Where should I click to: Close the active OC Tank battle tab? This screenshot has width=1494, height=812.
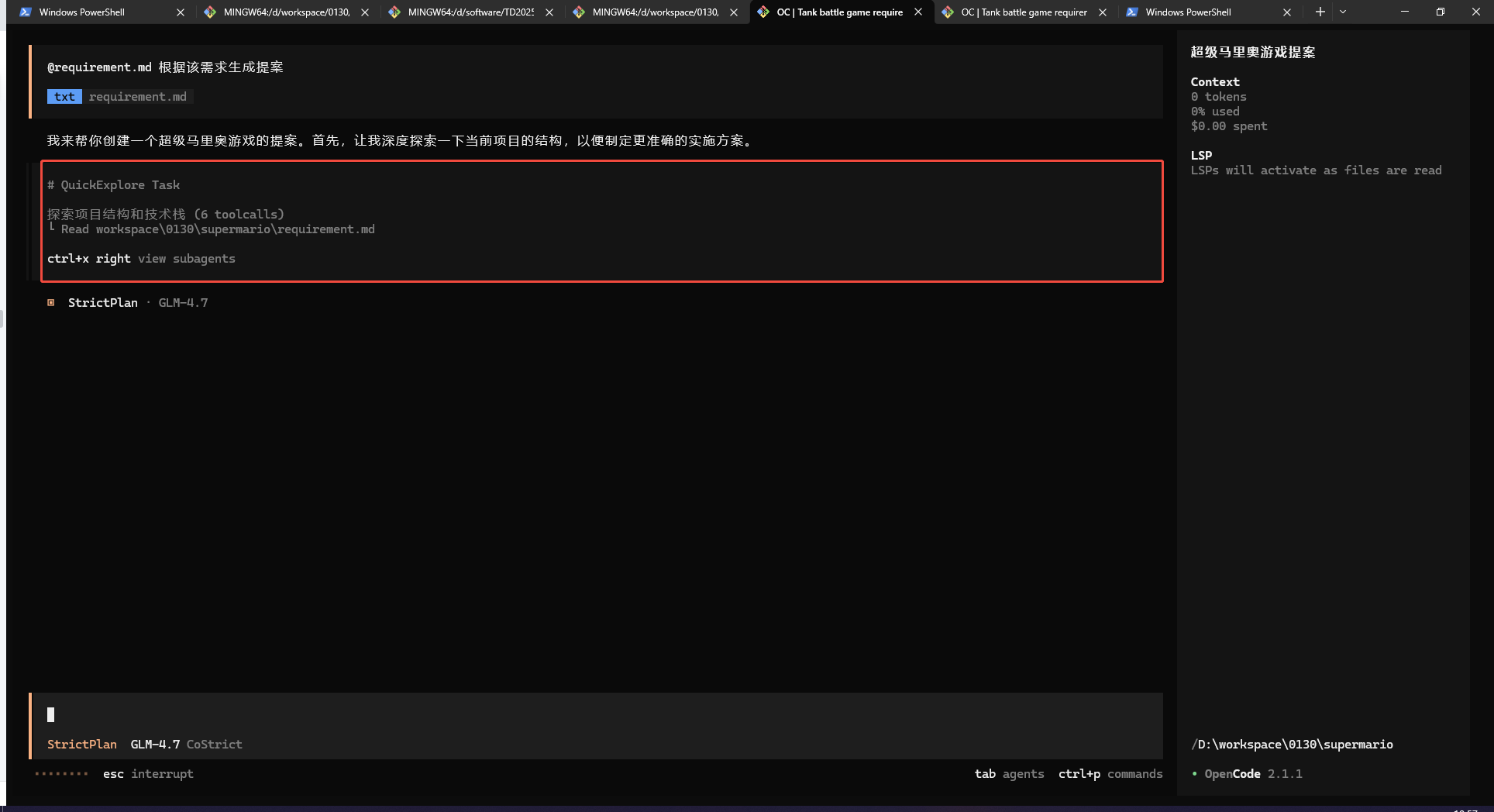click(918, 12)
